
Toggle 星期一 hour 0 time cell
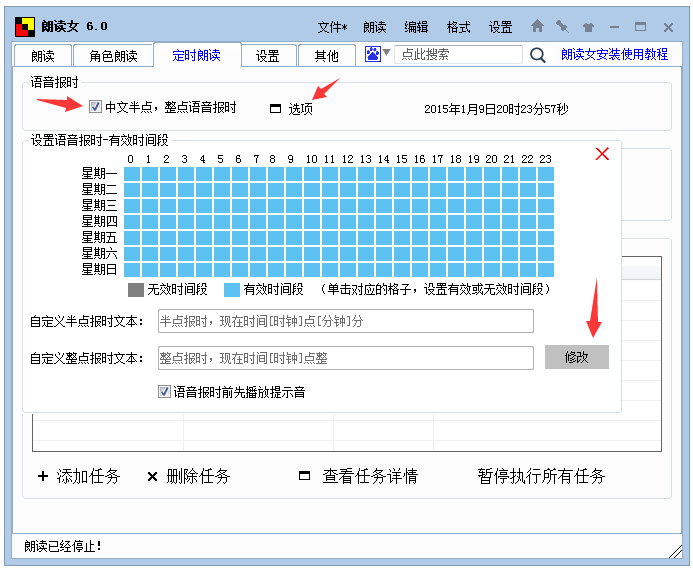[x=132, y=174]
